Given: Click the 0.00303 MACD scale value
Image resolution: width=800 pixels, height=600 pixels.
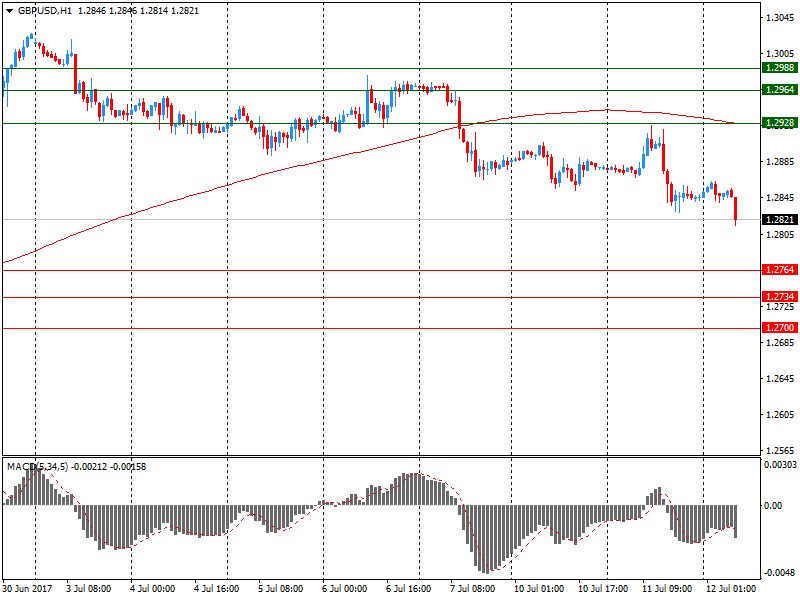Looking at the screenshot, I should (780, 465).
